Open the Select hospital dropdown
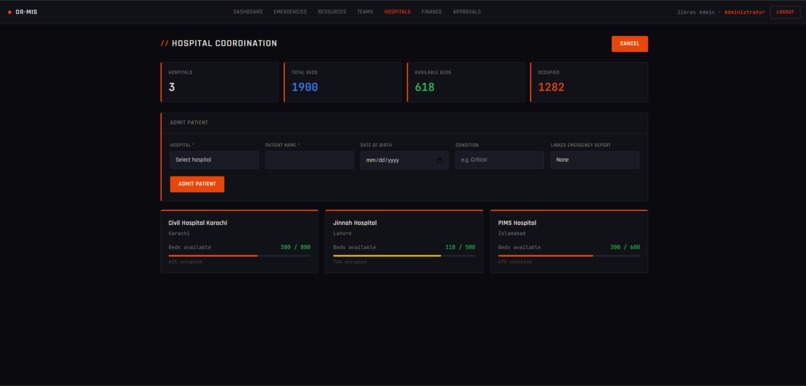Screen dimensions: 806x386 tap(214, 160)
